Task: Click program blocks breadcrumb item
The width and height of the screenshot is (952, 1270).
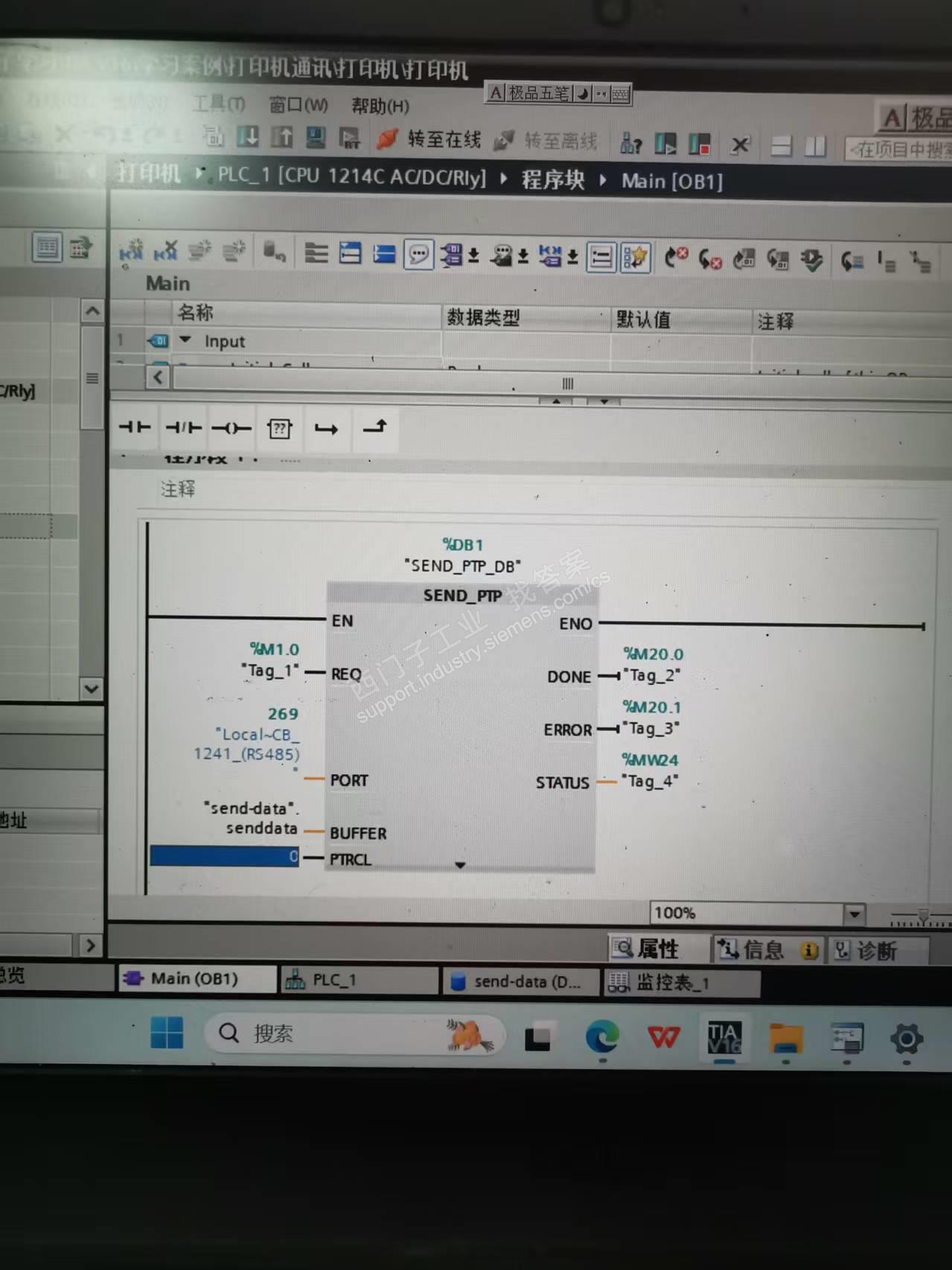Action: pos(552,179)
